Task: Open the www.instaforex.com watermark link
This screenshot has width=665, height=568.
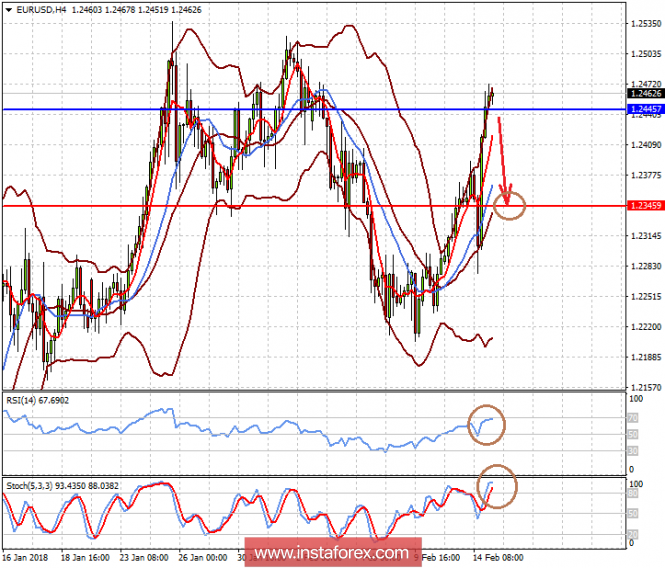Action: point(331,552)
